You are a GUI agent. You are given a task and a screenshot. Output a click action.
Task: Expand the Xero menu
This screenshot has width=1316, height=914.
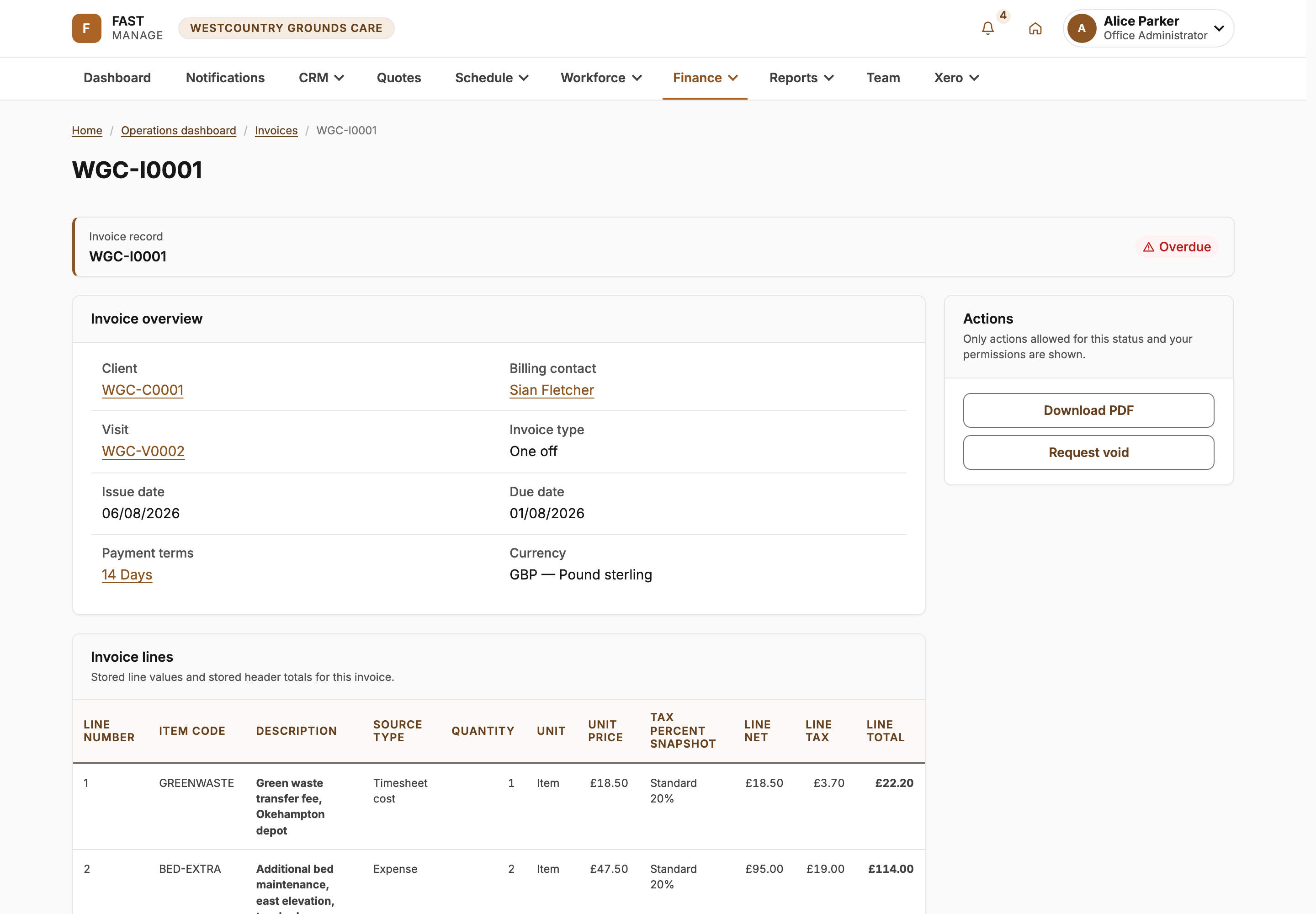(956, 78)
